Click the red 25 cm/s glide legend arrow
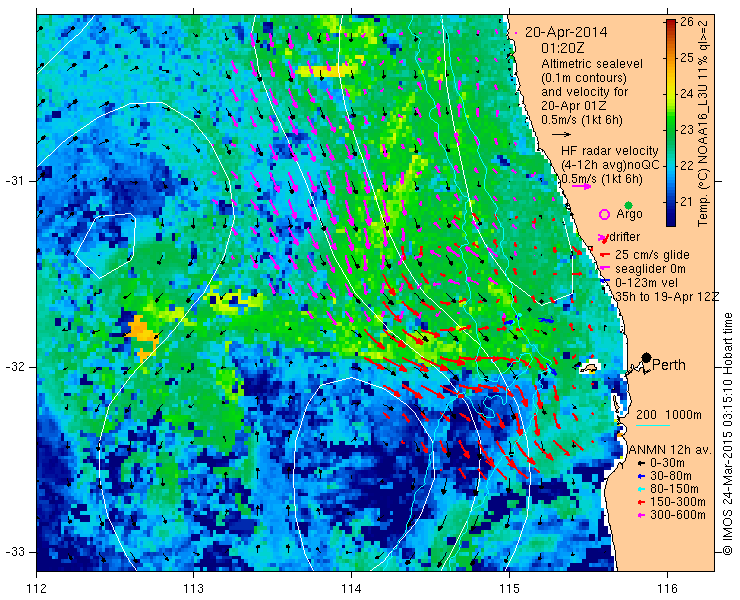 pyautogui.click(x=605, y=255)
